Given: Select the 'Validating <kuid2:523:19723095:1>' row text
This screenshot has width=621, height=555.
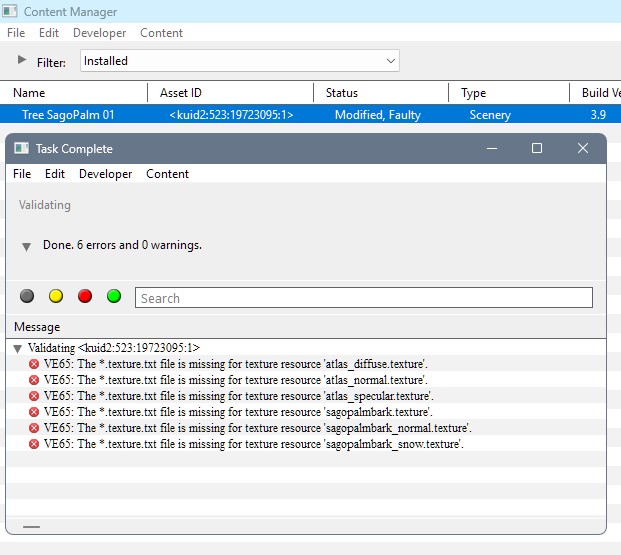Looking at the screenshot, I should tap(114, 348).
